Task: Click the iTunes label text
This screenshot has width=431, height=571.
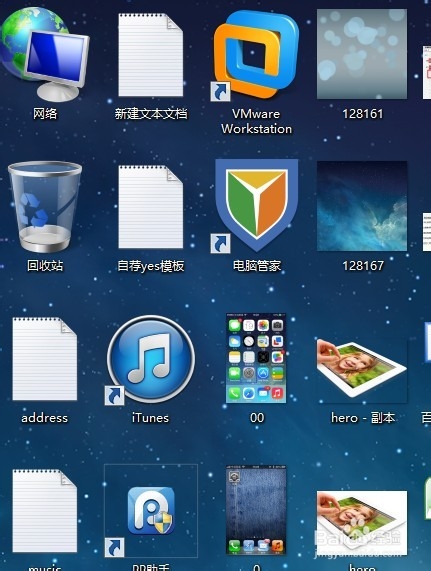Action: click(x=150, y=418)
